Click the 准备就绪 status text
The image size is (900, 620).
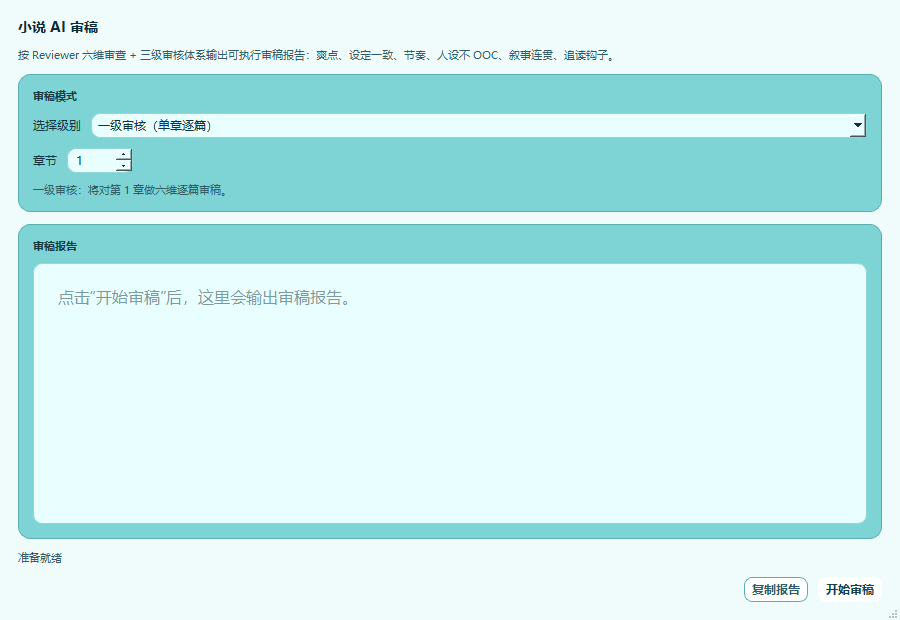point(40,557)
